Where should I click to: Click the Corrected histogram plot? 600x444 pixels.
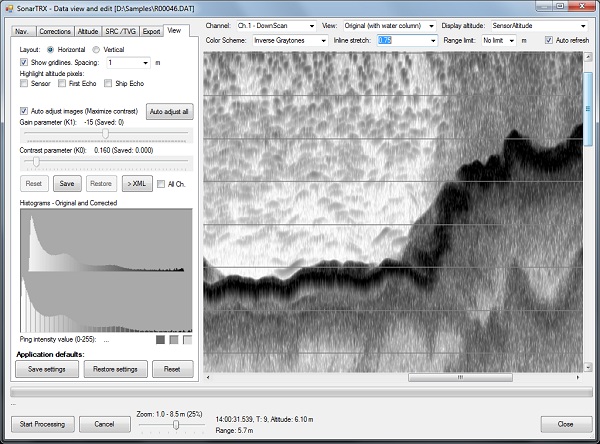coord(106,302)
